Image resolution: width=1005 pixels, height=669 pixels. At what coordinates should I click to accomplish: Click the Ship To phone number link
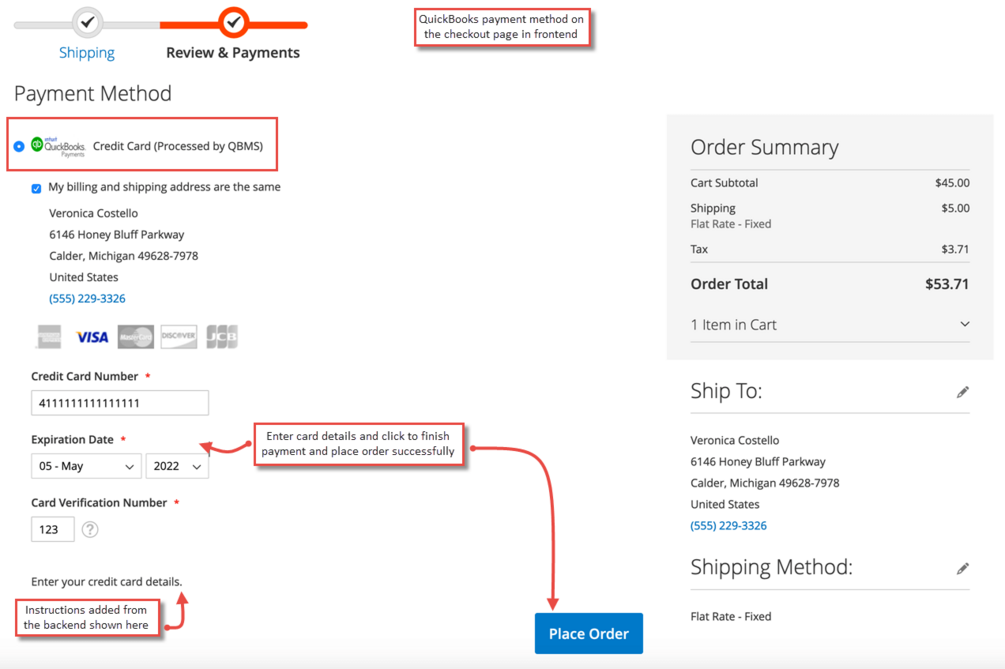click(728, 525)
